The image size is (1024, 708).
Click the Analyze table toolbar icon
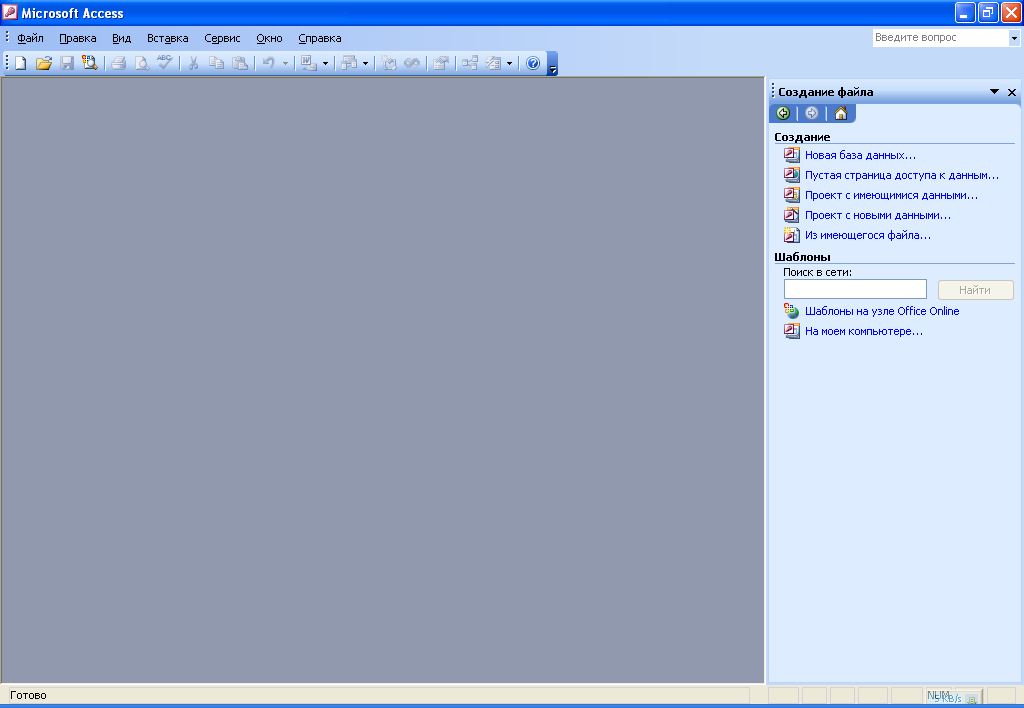point(349,63)
